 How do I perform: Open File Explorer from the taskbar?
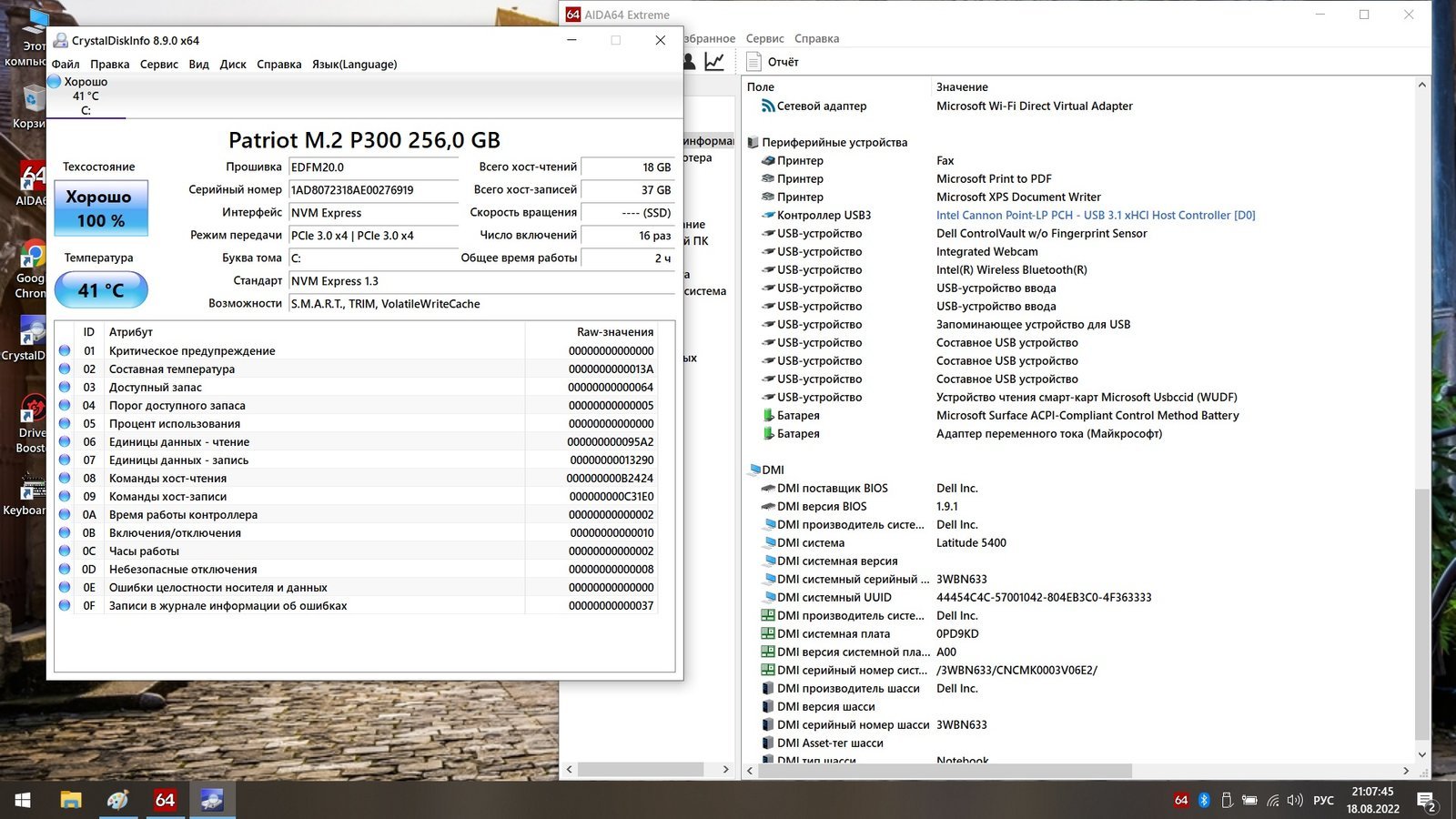pos(71,800)
